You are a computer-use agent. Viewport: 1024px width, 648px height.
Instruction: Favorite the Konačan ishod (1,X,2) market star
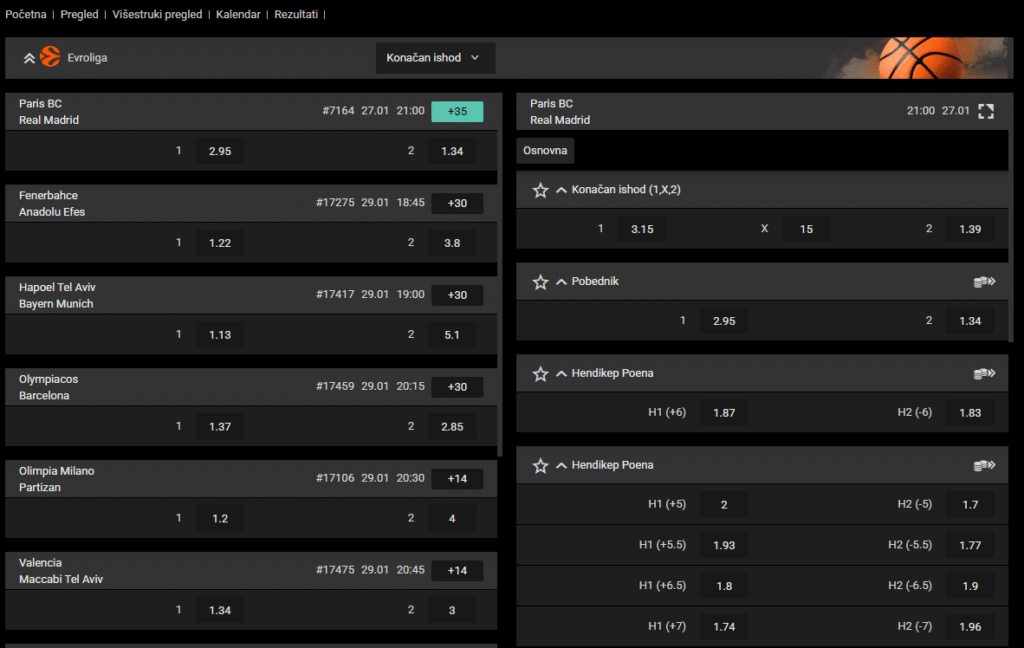click(540, 190)
